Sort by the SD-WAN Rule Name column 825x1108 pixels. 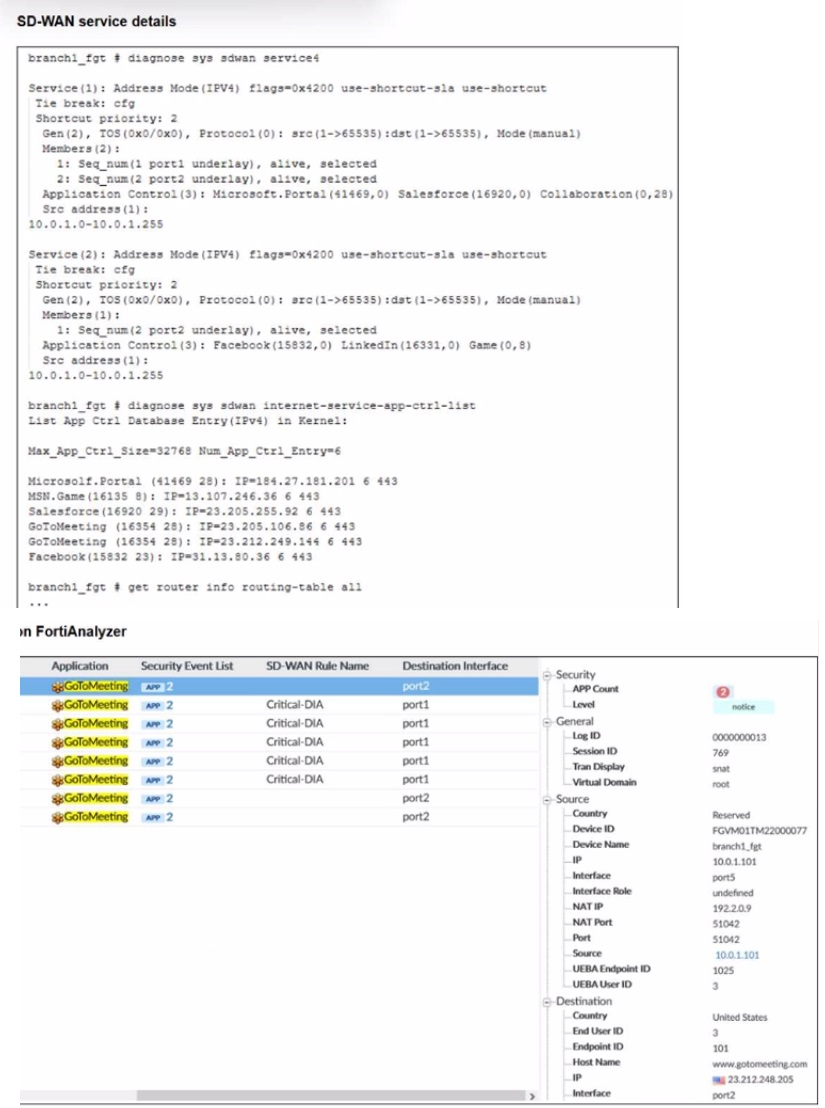317,666
